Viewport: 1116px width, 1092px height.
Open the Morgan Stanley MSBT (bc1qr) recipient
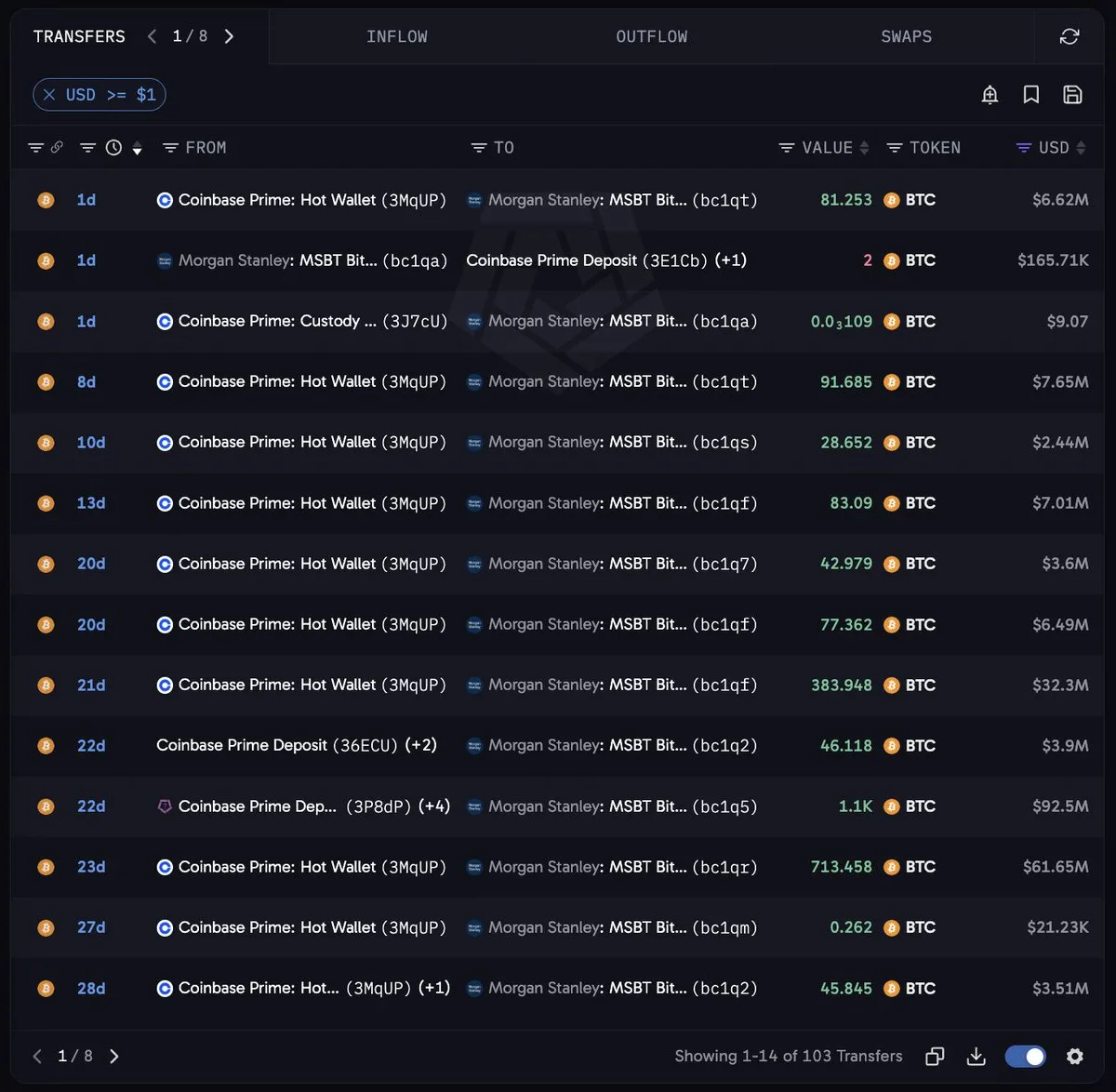[x=612, y=867]
